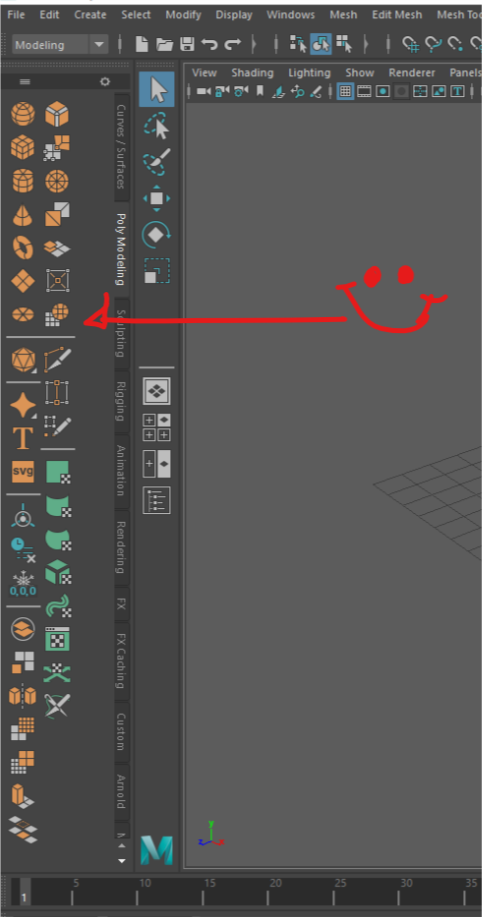Create a polygon cylinder from the shelf
This screenshot has height=917, width=482.
click(23, 181)
